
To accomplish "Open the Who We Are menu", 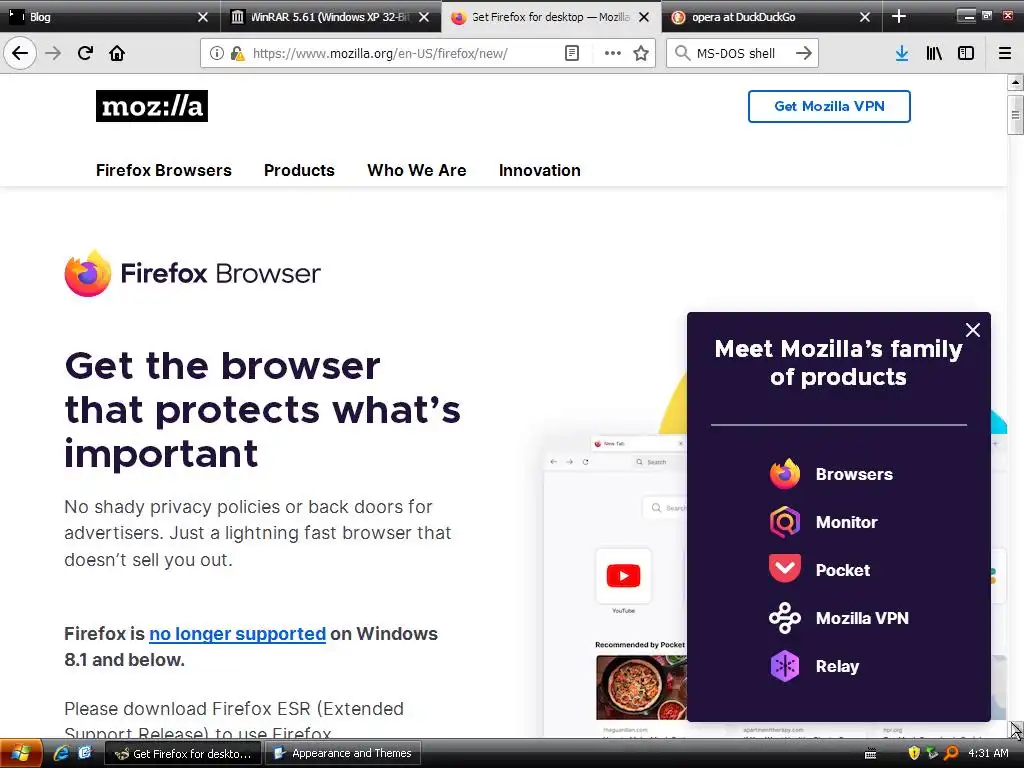I will point(417,170).
